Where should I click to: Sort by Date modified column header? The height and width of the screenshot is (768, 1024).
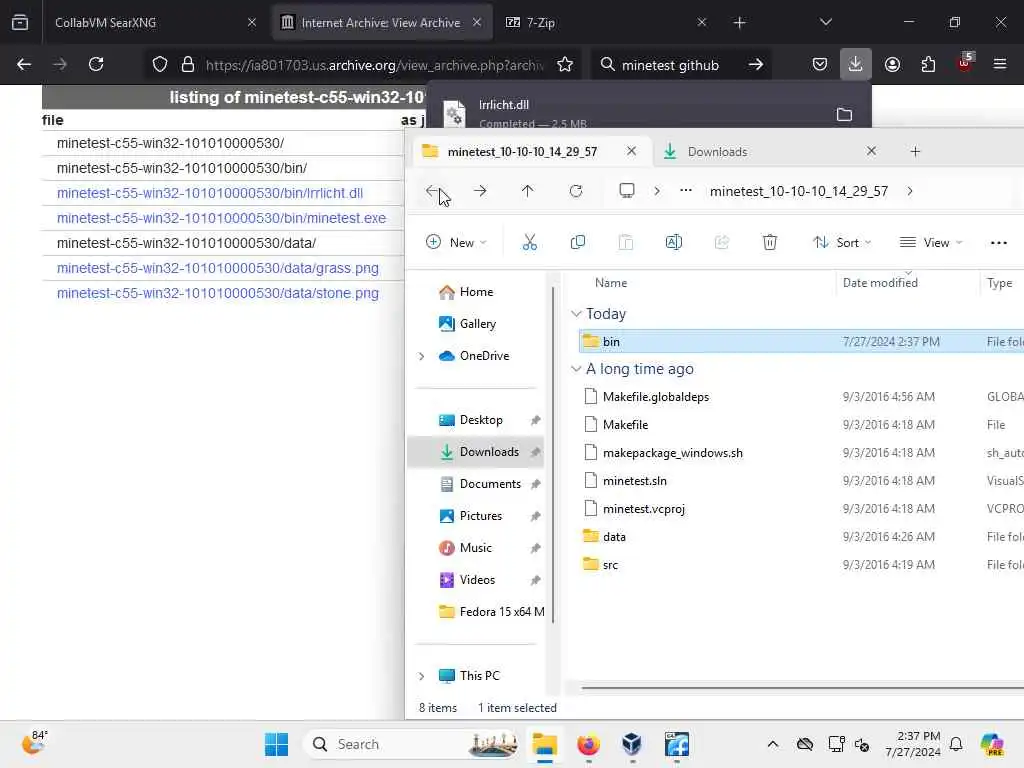(x=880, y=283)
